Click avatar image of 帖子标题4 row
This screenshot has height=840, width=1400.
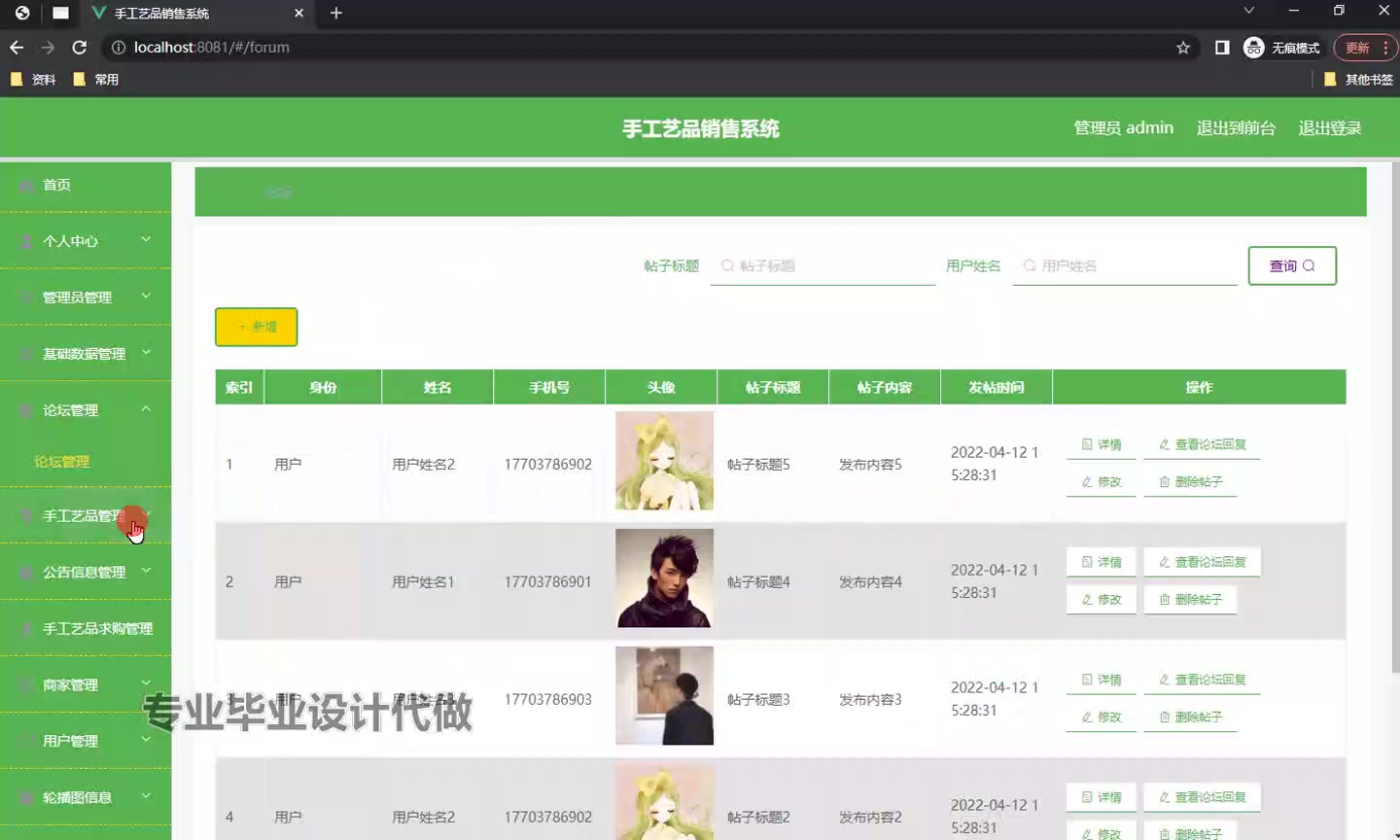coord(664,578)
